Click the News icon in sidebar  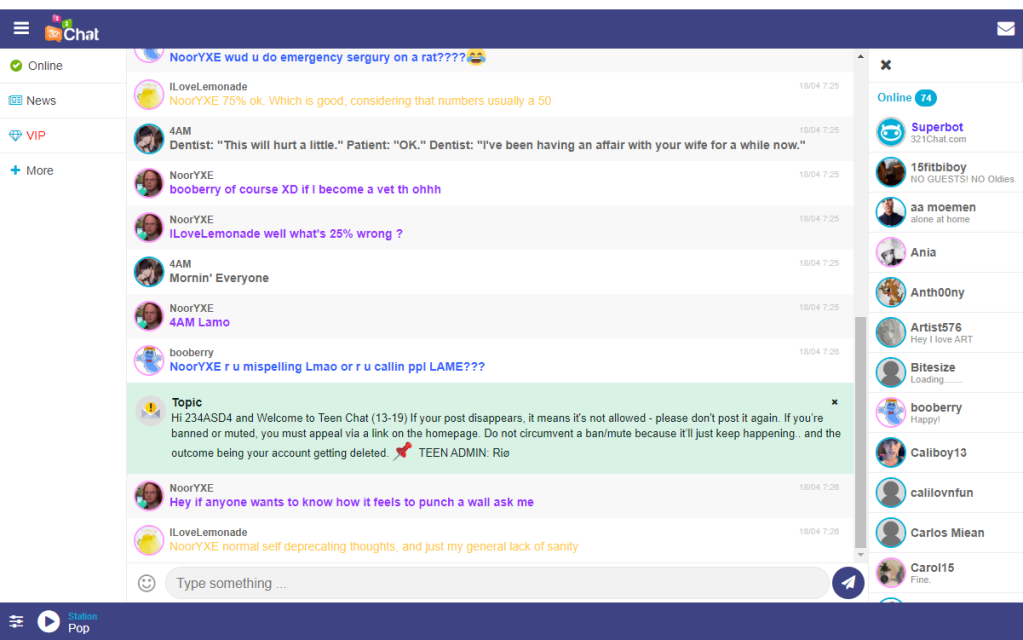coord(15,100)
